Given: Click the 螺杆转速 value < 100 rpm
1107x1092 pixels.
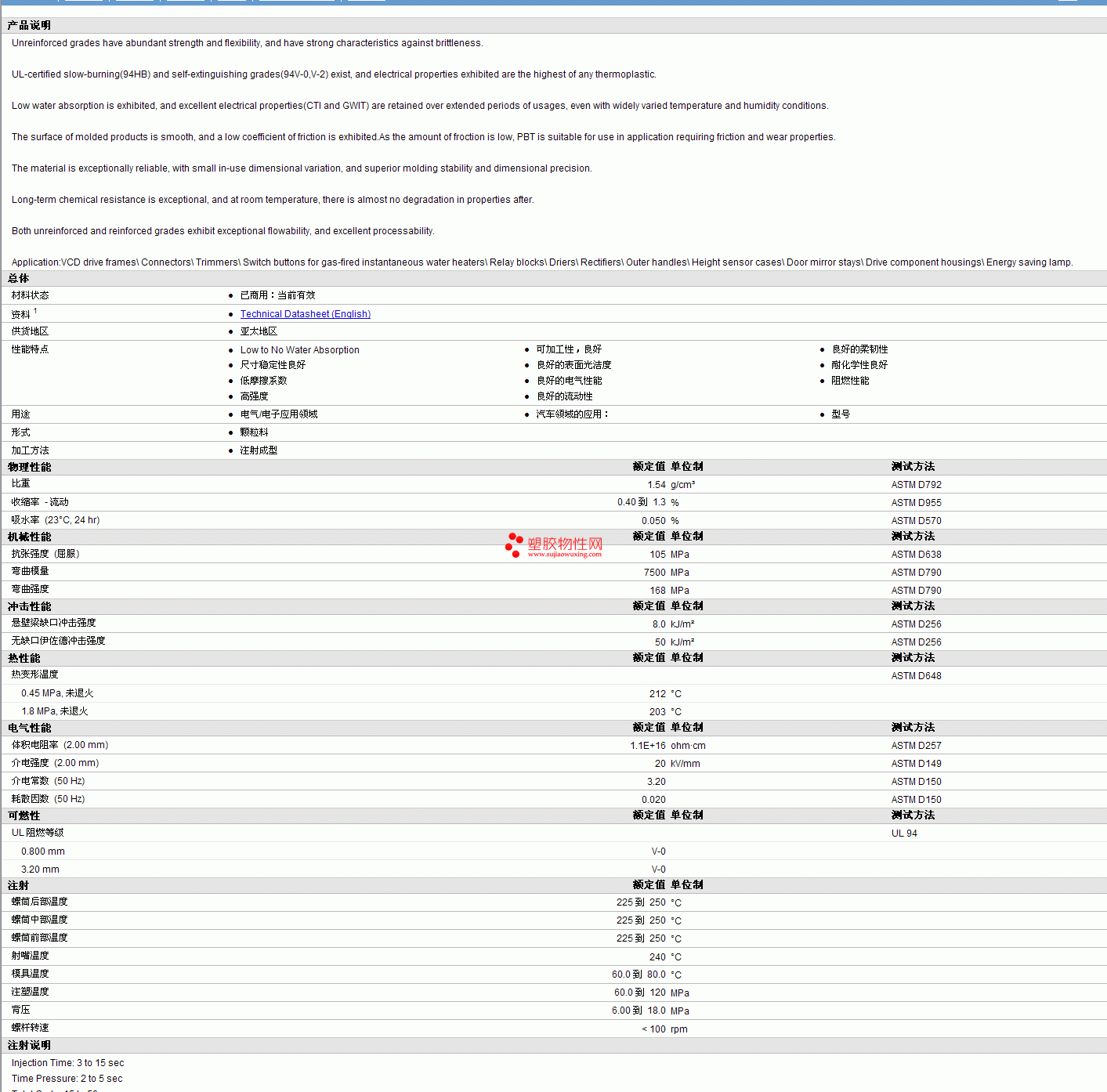Looking at the screenshot, I should [x=664, y=1029].
